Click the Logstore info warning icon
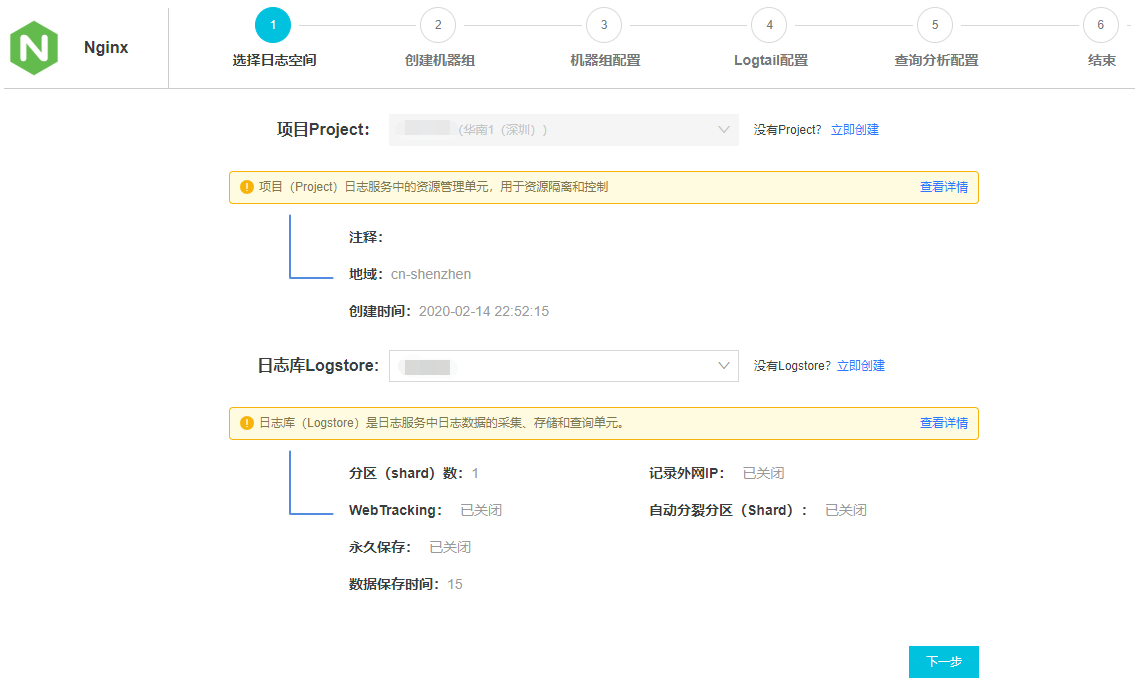This screenshot has height=700, width=1135. pyautogui.click(x=246, y=423)
